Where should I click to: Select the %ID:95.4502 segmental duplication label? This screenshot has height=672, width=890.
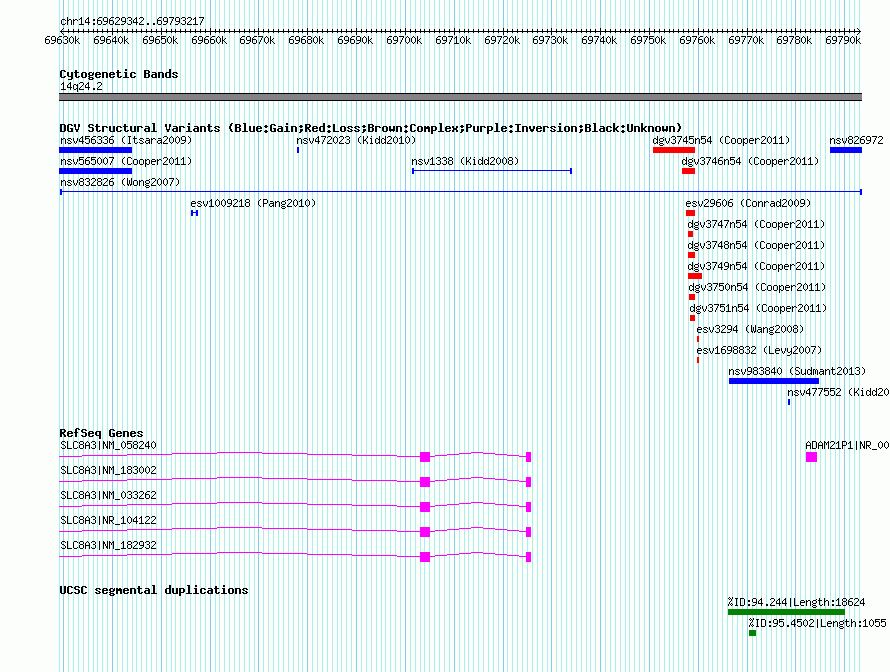[x=817, y=623]
